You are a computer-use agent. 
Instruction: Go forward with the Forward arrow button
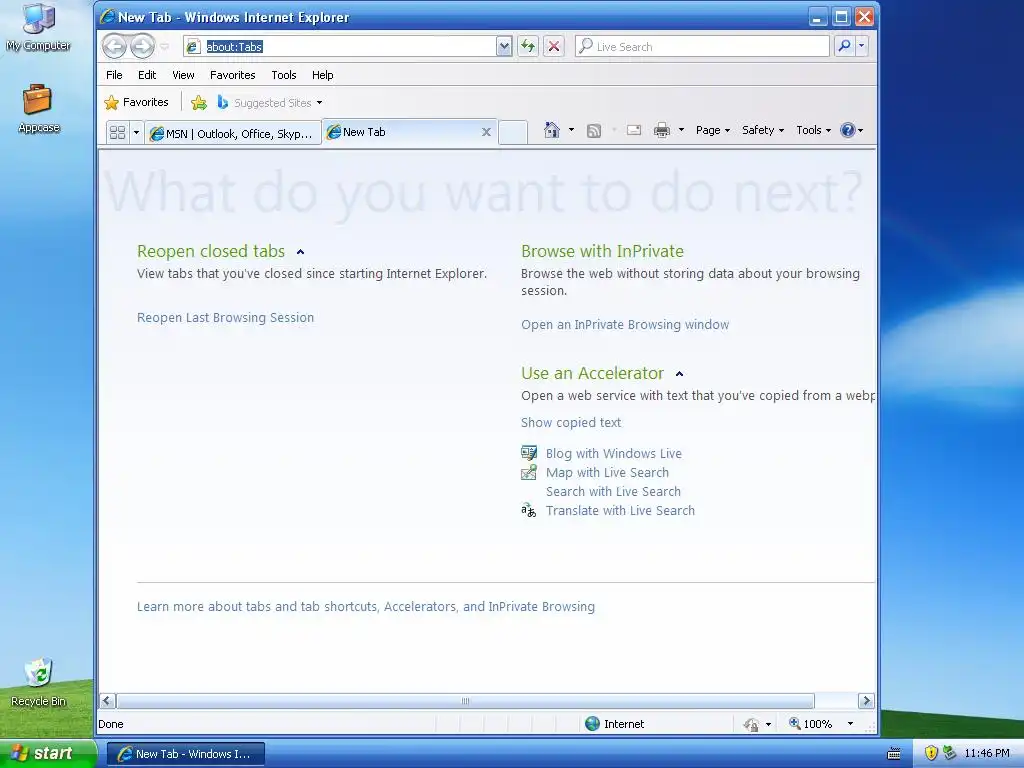[142, 46]
